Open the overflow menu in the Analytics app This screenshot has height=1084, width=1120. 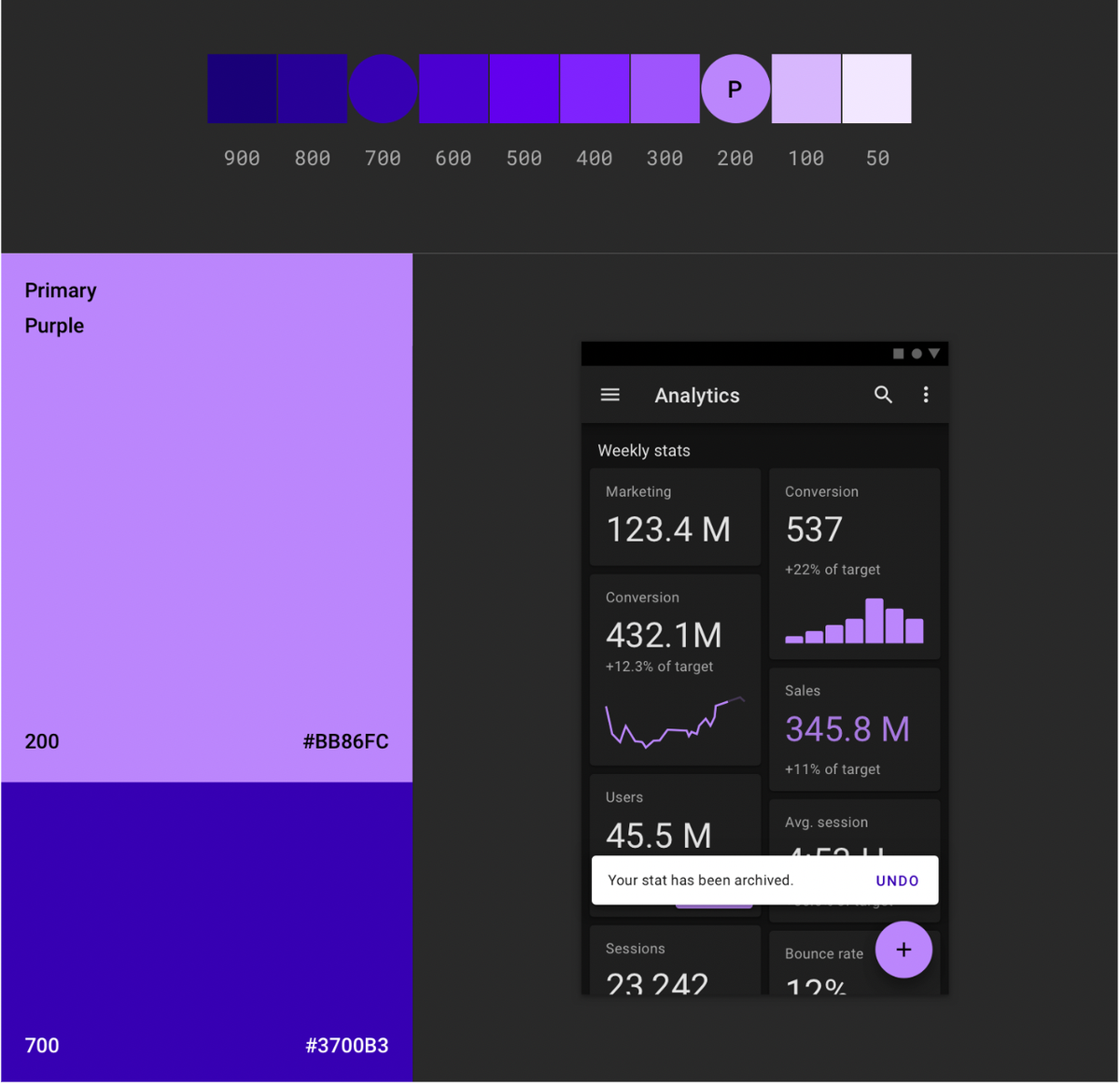coord(926,394)
